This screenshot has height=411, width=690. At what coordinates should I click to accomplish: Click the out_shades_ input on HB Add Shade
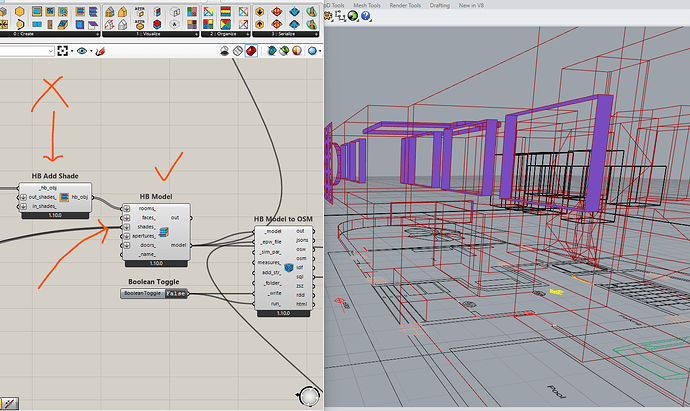pyautogui.click(x=42, y=197)
